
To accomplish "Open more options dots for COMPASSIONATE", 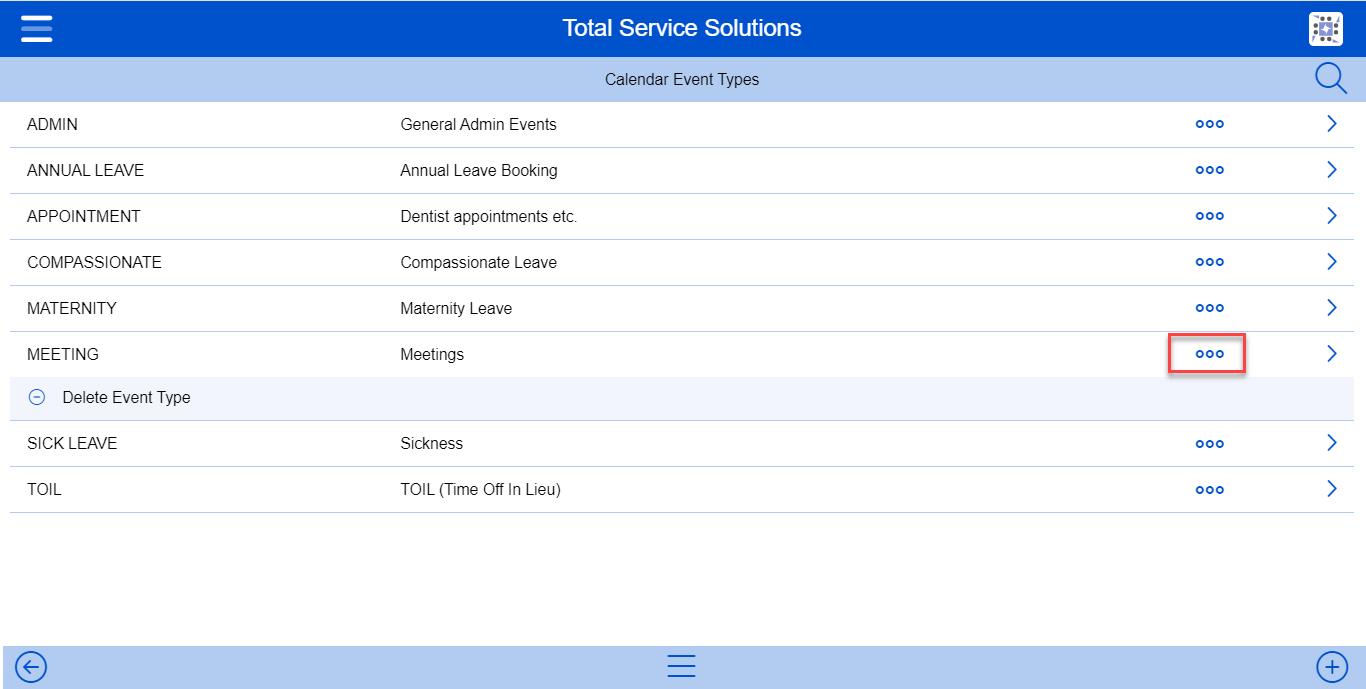I will point(1210,262).
